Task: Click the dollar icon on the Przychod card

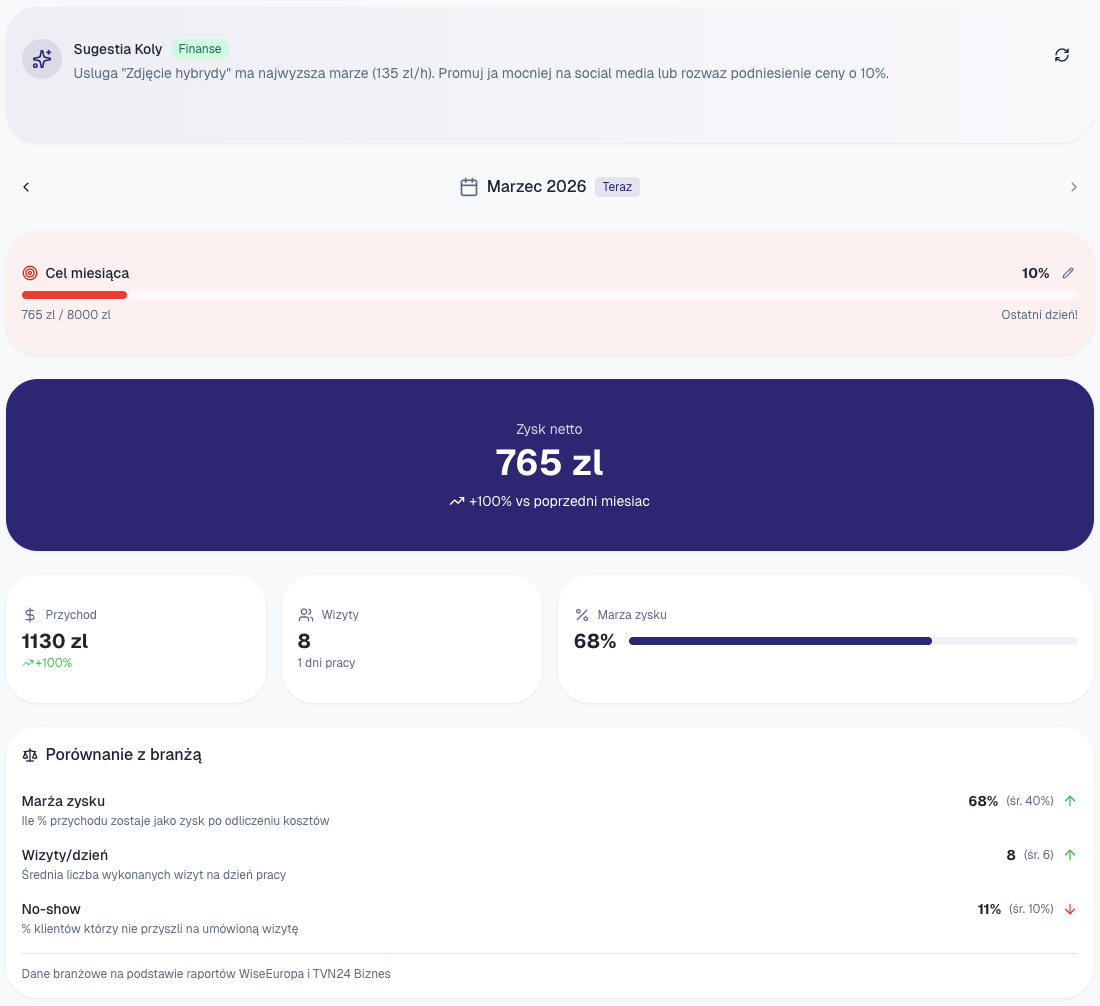Action: [x=28, y=614]
